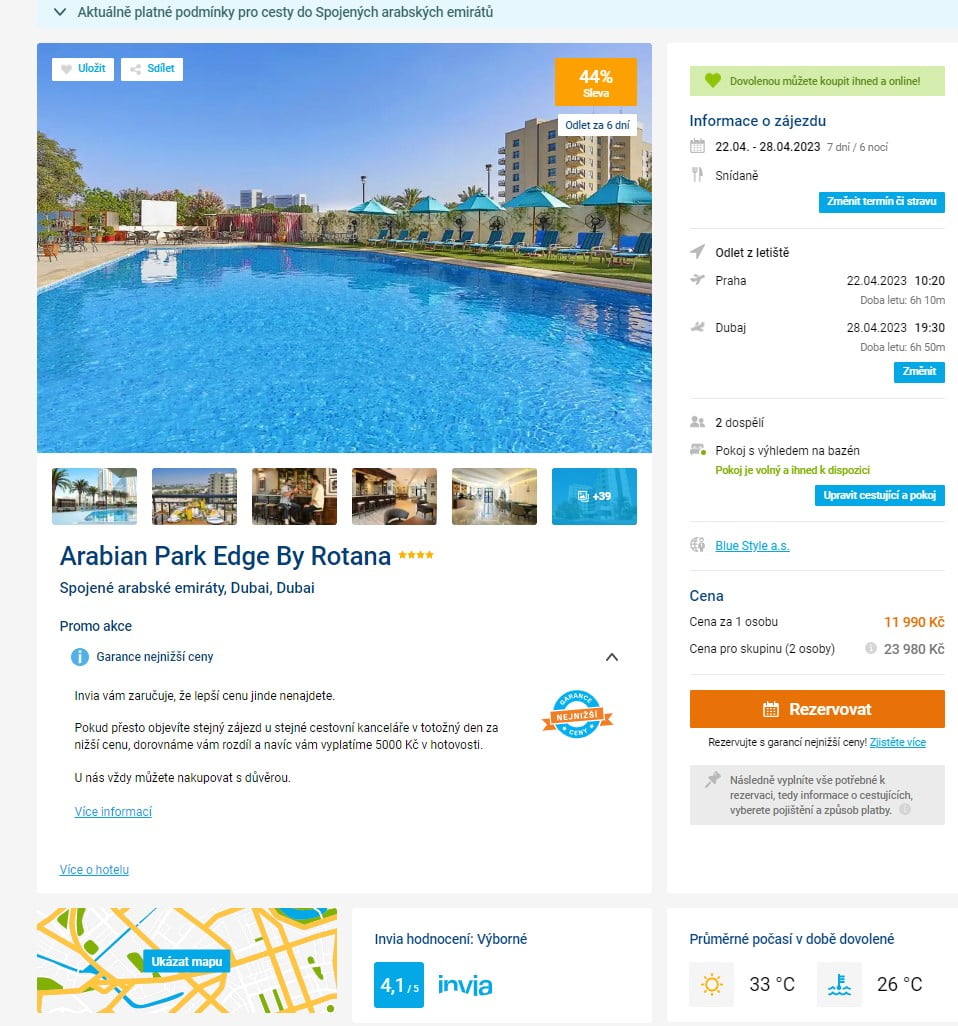
Task: Open Více o hotelu link
Action: click(94, 870)
